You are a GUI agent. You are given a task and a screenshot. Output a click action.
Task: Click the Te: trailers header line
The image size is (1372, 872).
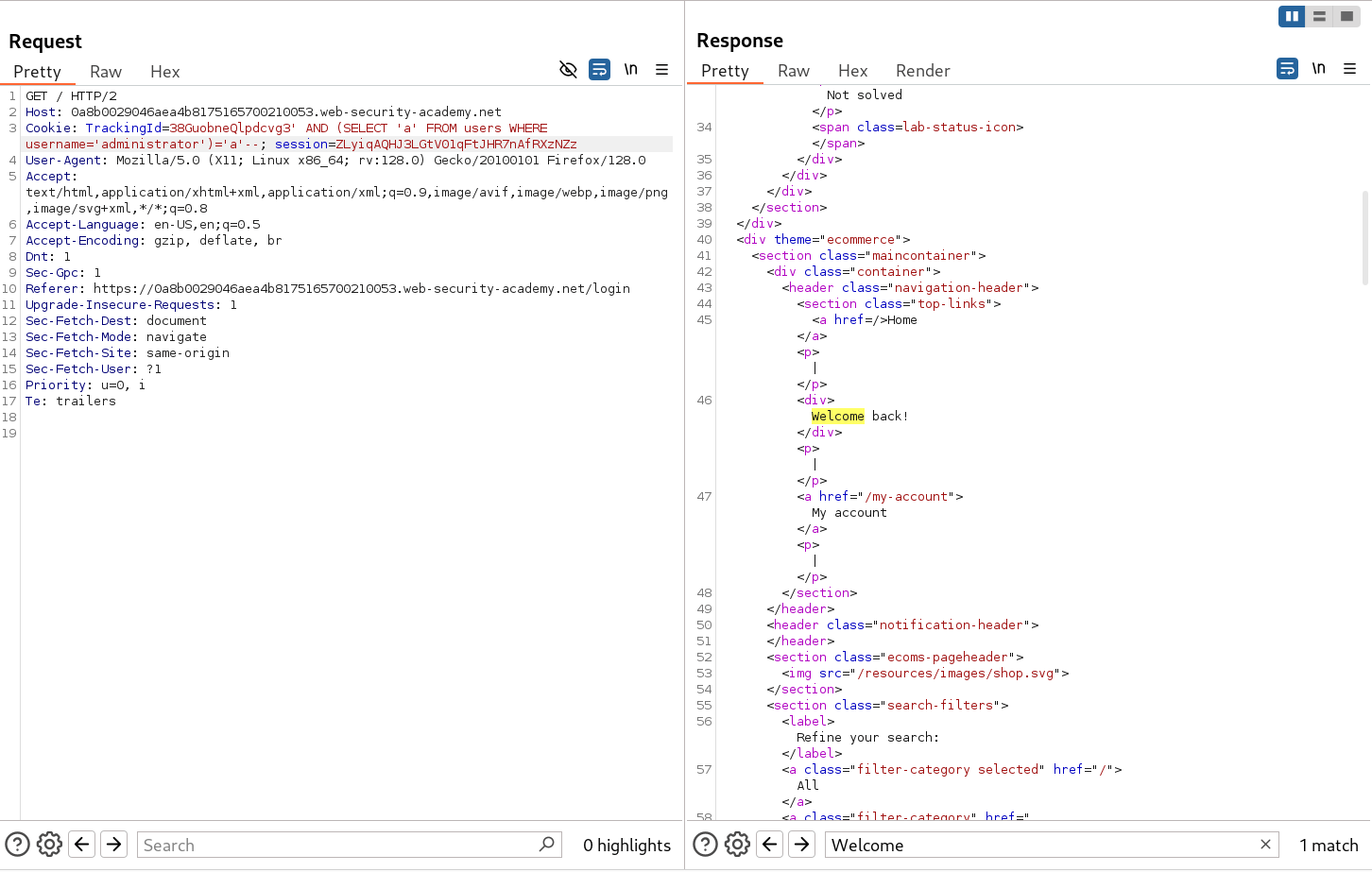(x=71, y=402)
